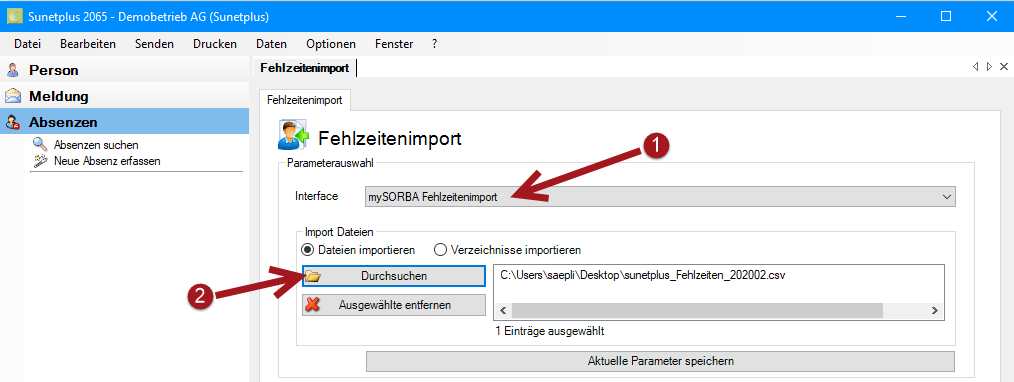Select Dateien importieren radio button

click(x=307, y=249)
